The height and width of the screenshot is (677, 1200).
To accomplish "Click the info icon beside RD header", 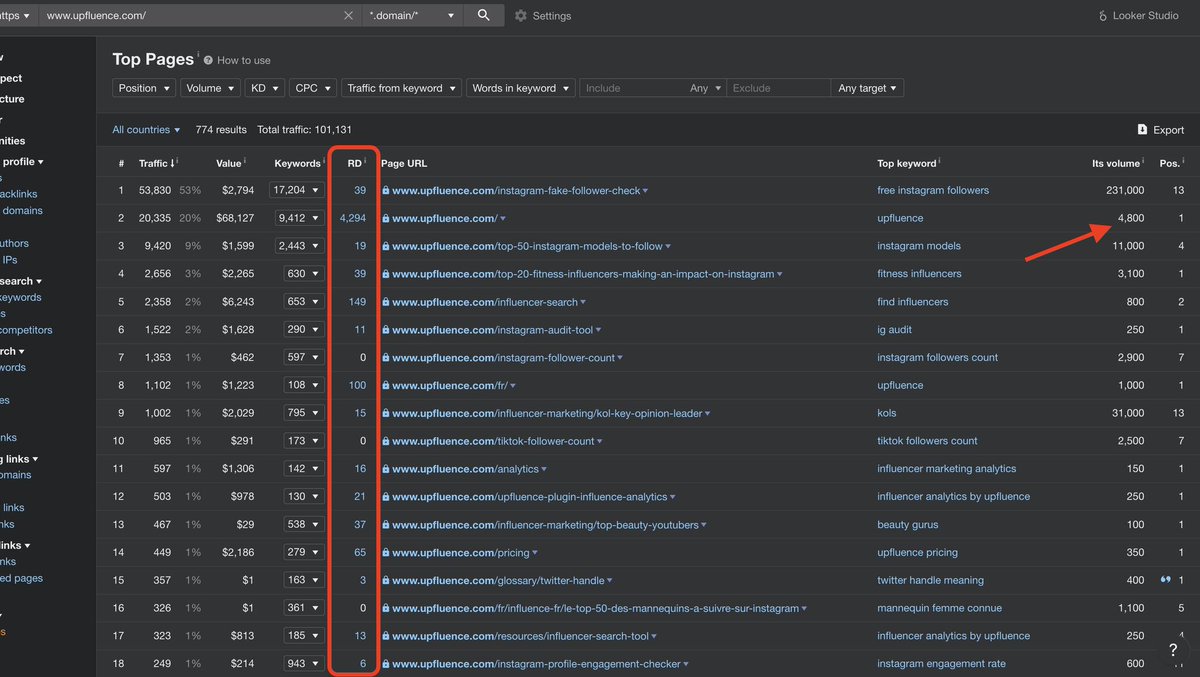I will point(365,162).
